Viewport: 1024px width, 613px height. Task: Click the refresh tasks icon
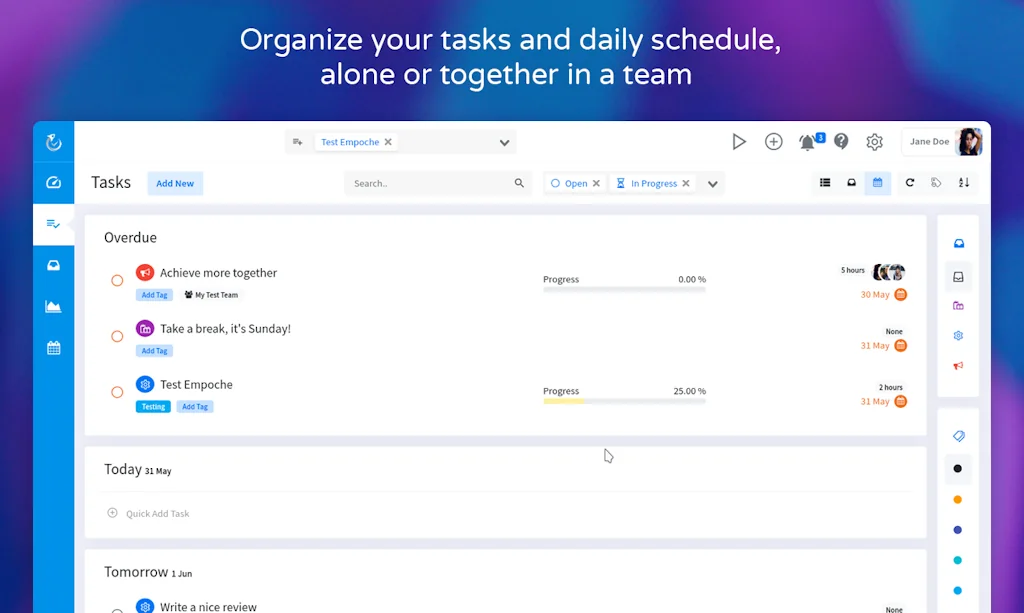coord(910,183)
